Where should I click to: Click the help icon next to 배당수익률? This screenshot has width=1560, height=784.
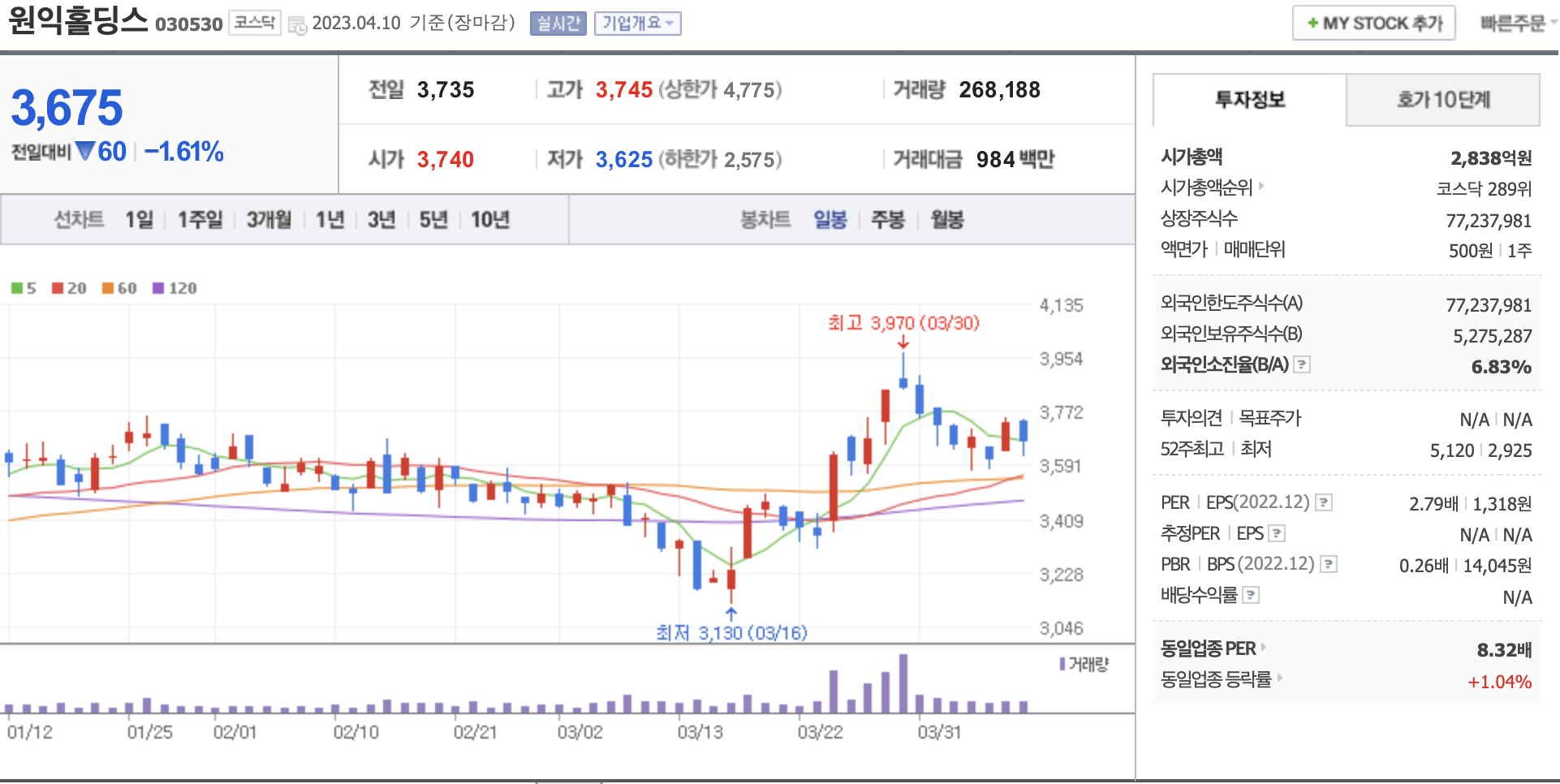coord(1252,595)
